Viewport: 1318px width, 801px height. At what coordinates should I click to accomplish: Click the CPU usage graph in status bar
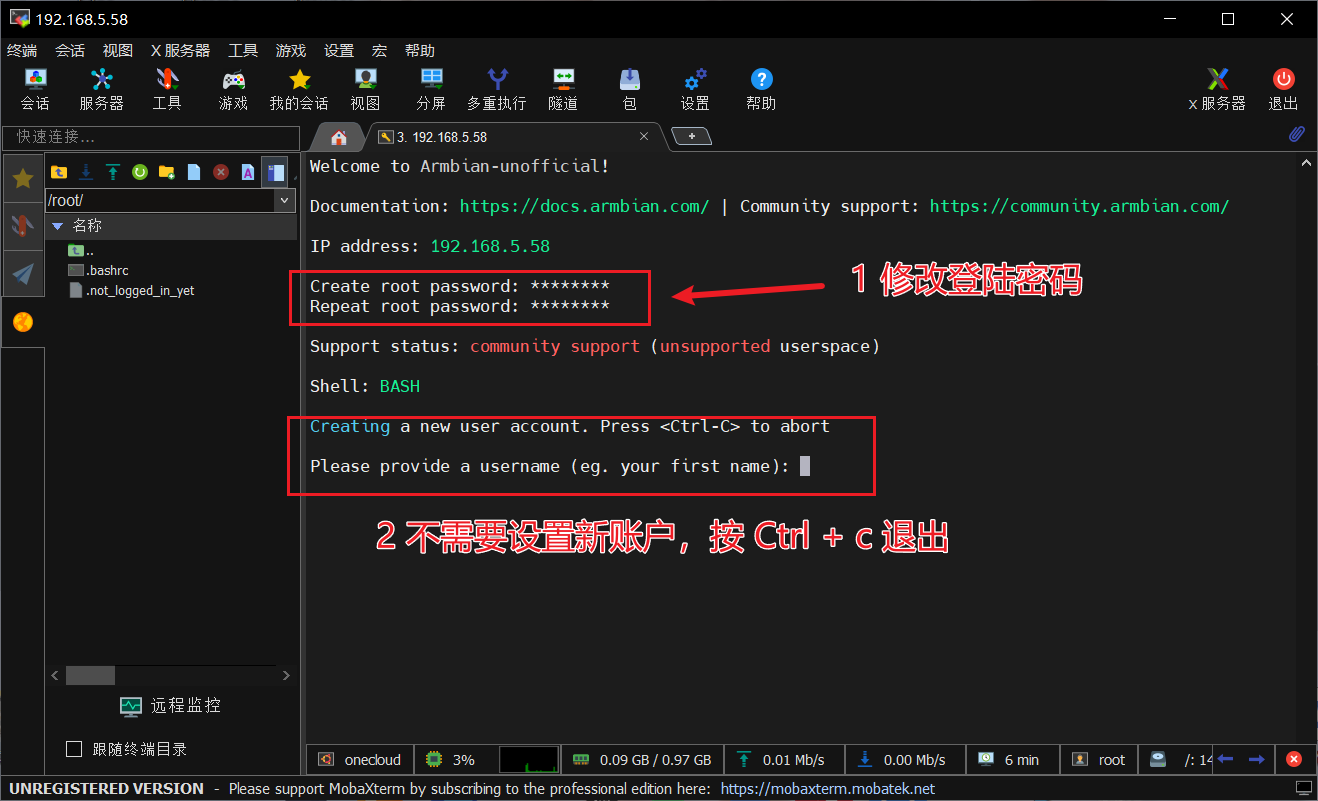click(x=529, y=760)
